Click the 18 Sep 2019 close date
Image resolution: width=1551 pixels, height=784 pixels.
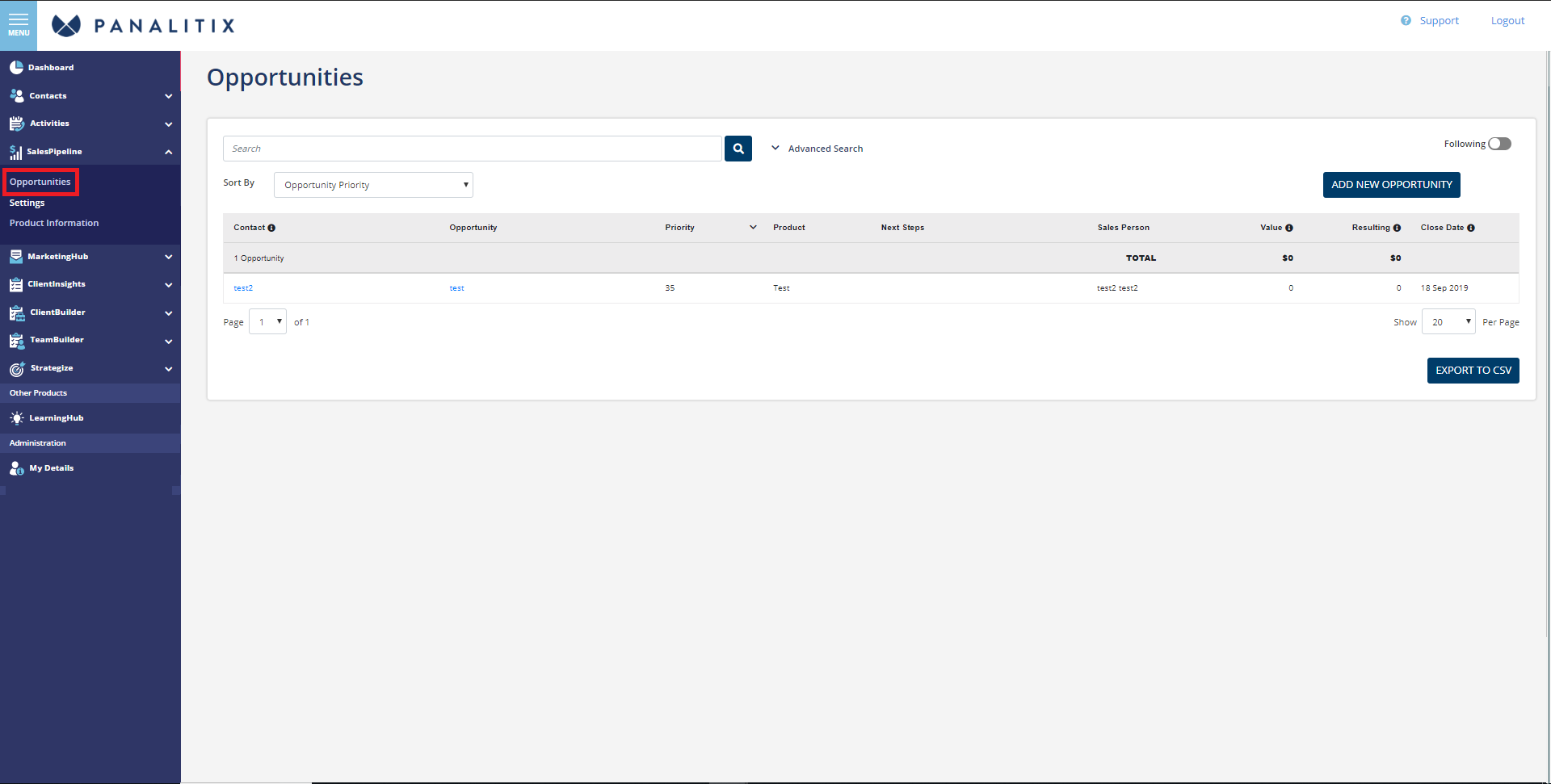pos(1444,288)
